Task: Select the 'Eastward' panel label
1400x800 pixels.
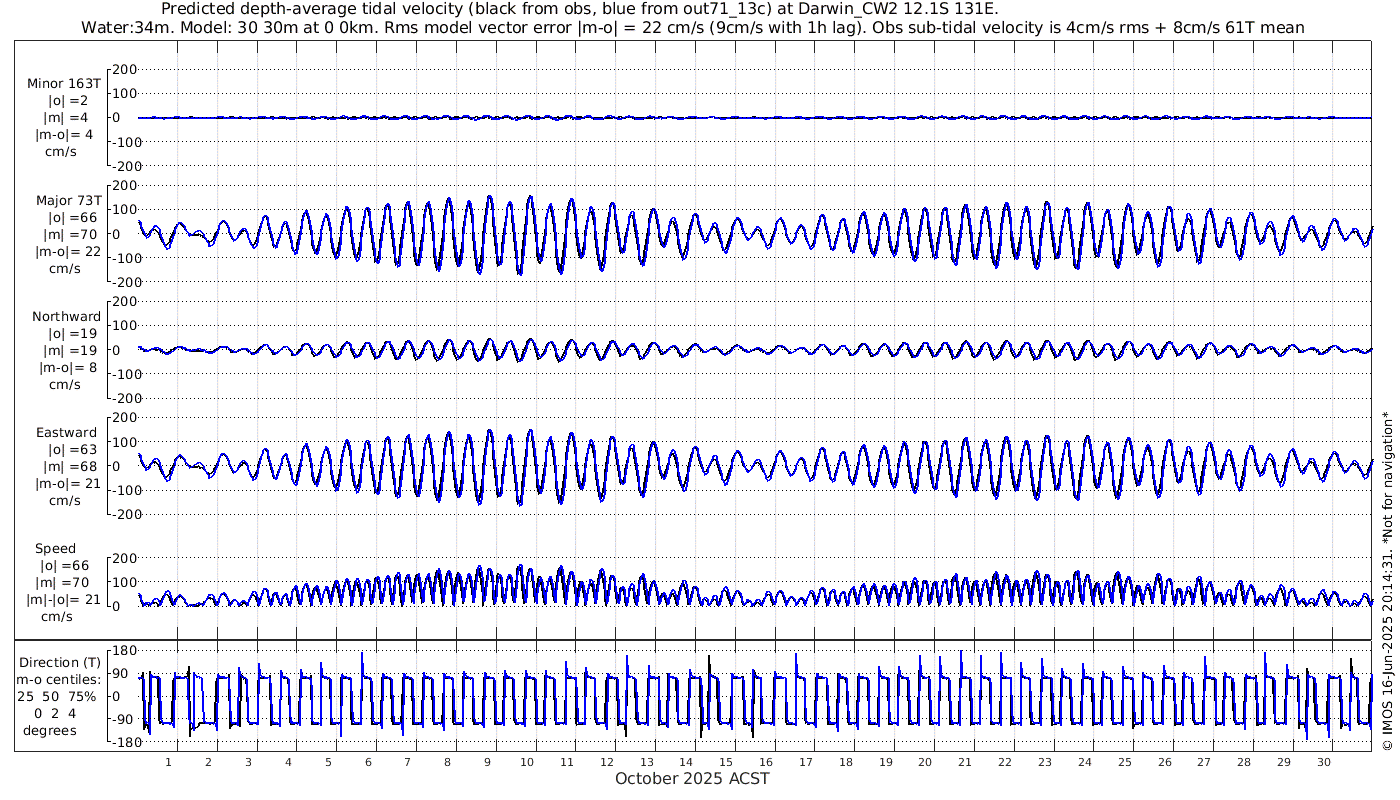Action: tap(67, 433)
